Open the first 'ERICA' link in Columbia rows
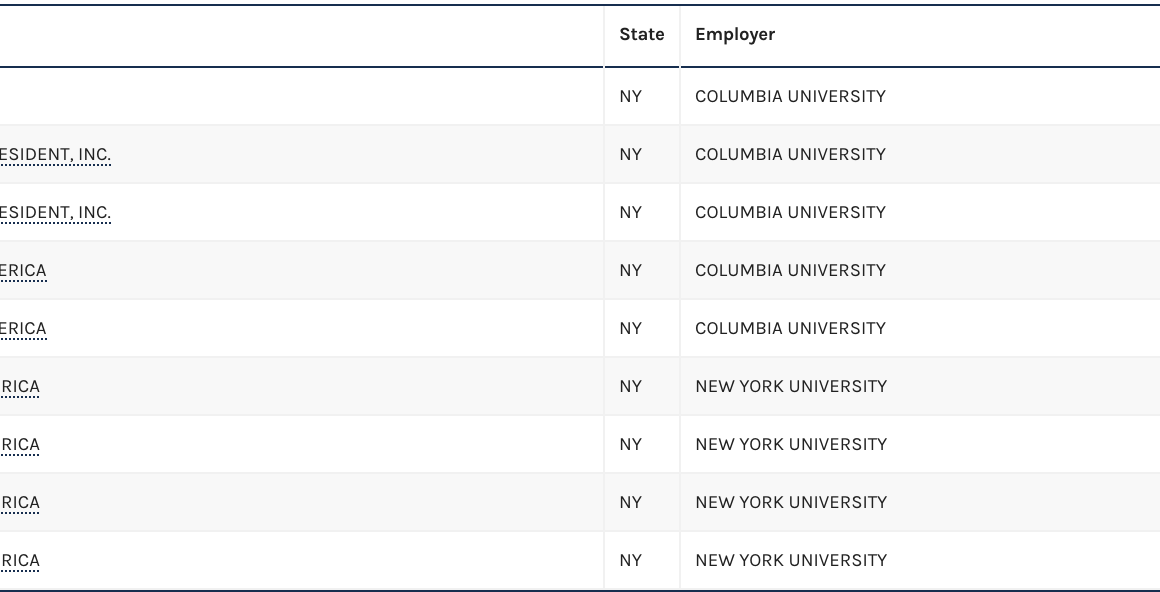The image size is (1160, 592). (23, 270)
